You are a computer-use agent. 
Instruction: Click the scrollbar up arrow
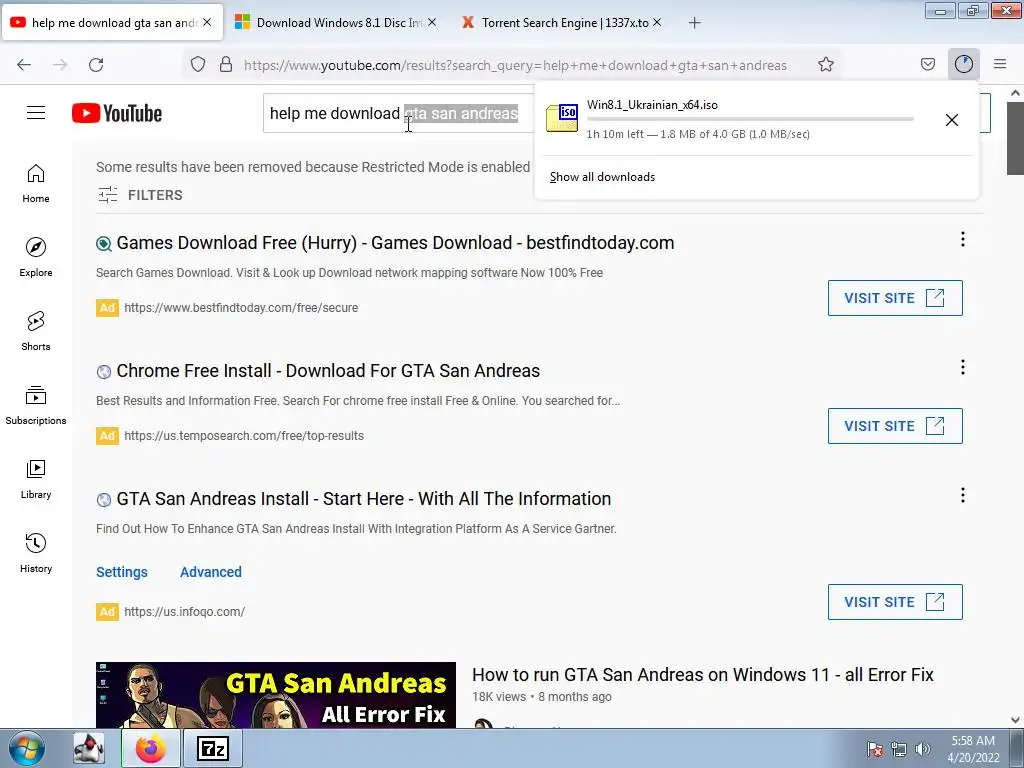(x=1015, y=93)
